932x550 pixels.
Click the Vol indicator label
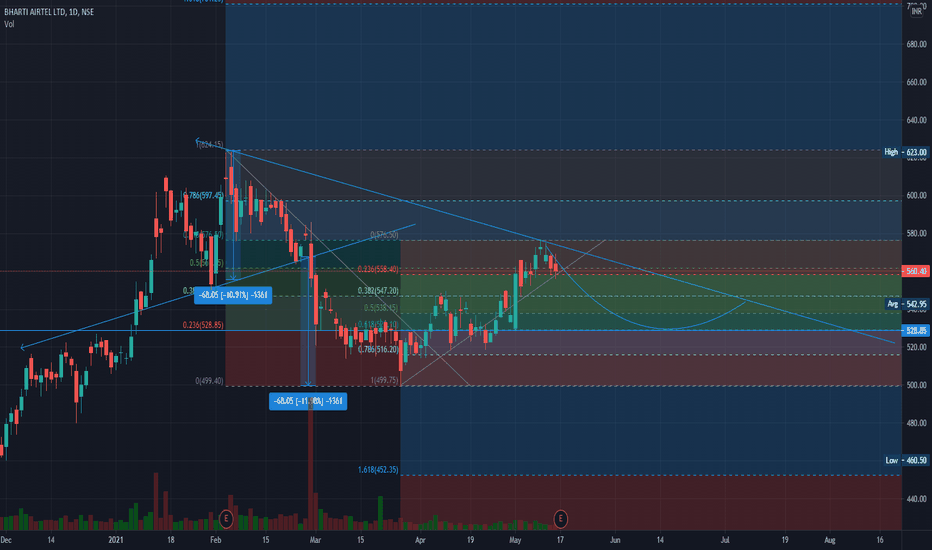[x=9, y=24]
